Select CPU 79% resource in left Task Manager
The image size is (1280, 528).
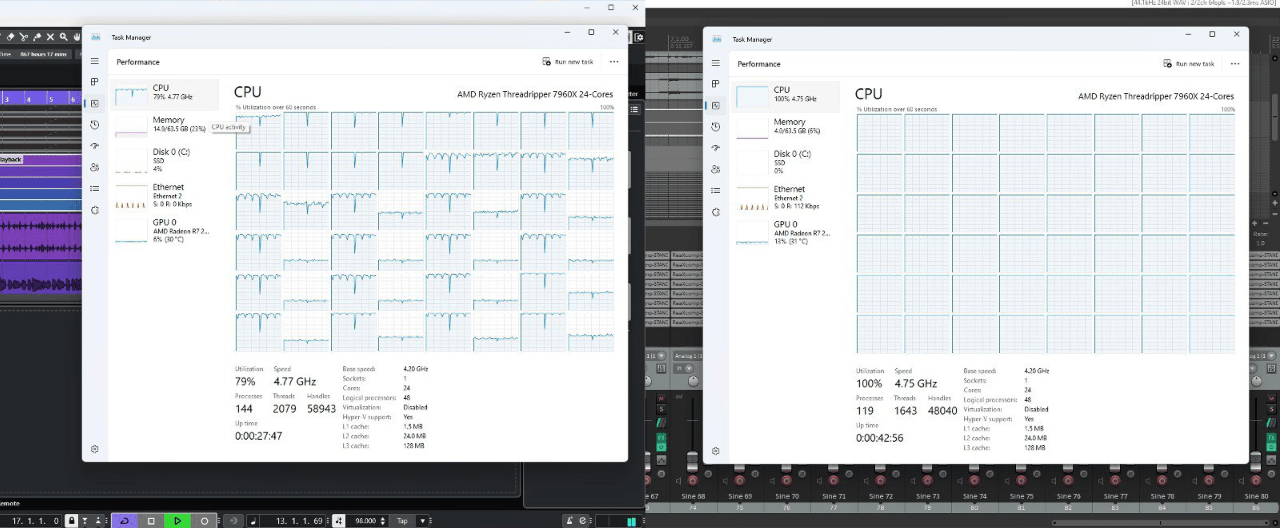pyautogui.click(x=164, y=94)
